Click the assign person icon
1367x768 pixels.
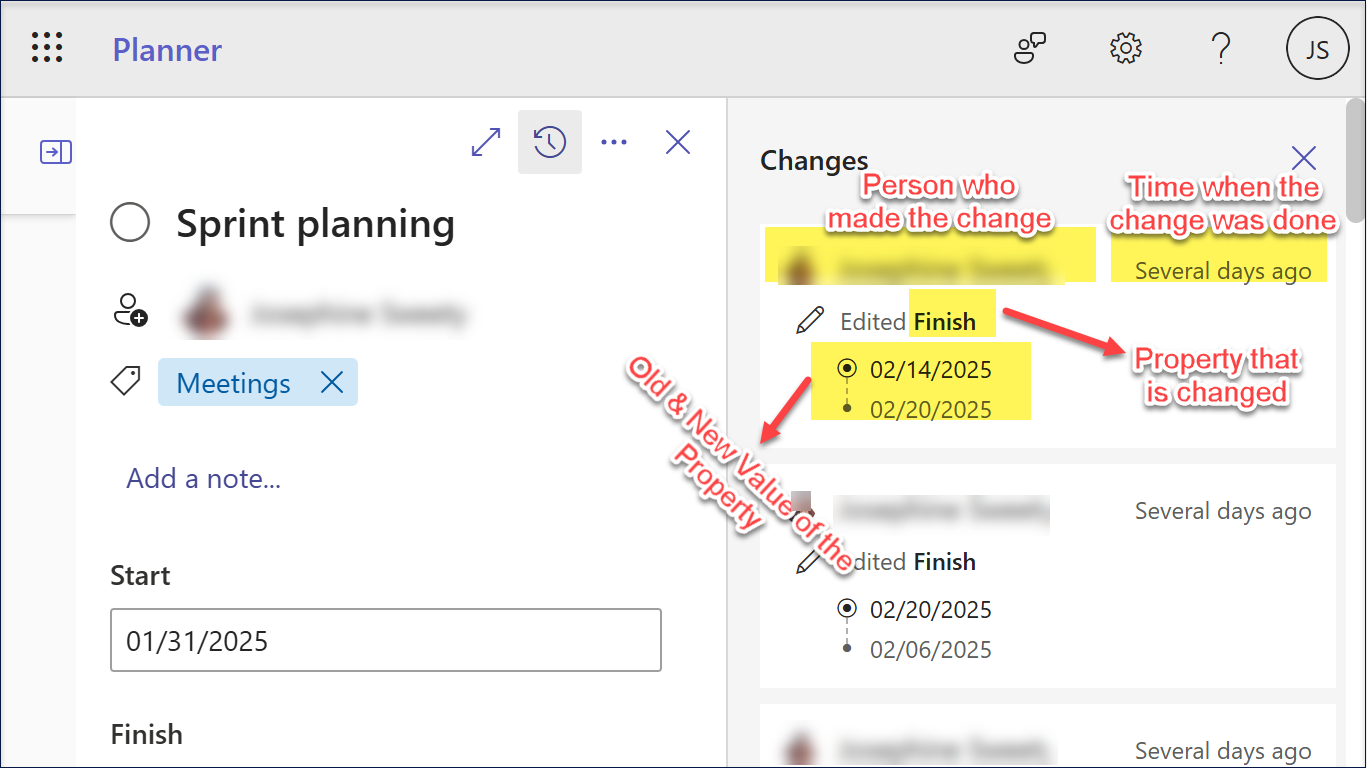[x=130, y=311]
